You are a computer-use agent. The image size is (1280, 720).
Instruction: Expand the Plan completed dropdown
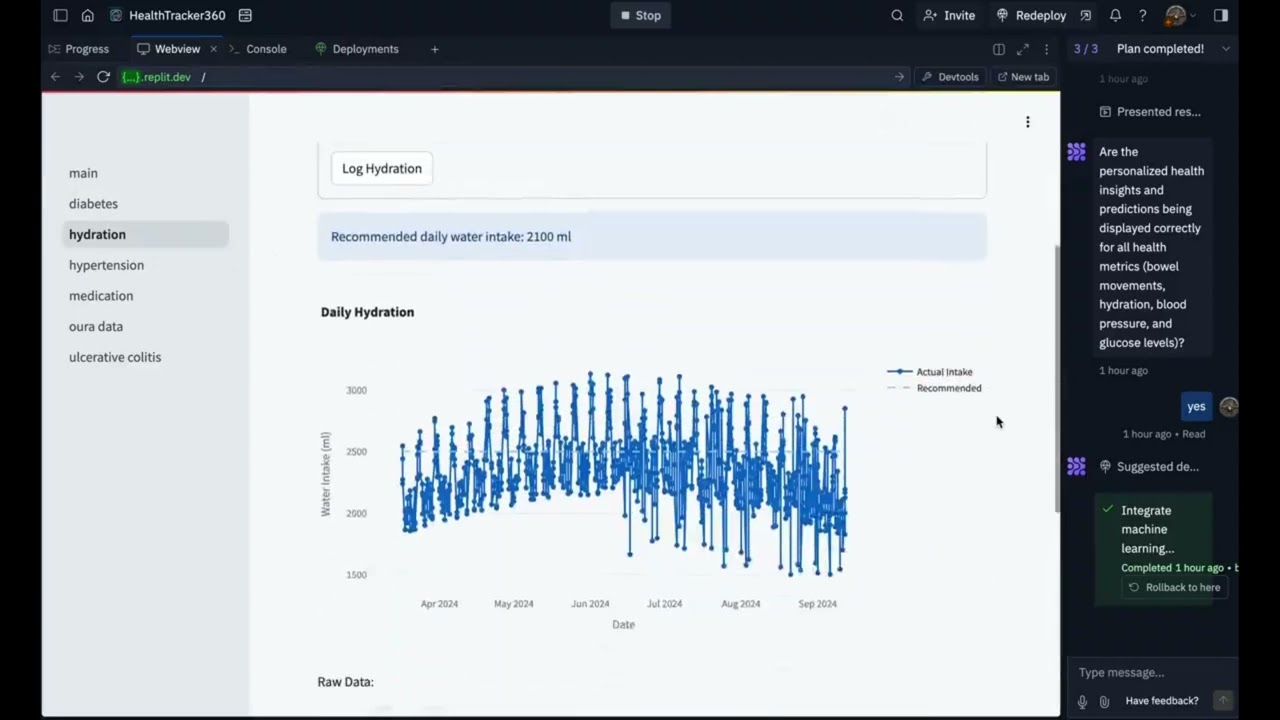[1226, 49]
